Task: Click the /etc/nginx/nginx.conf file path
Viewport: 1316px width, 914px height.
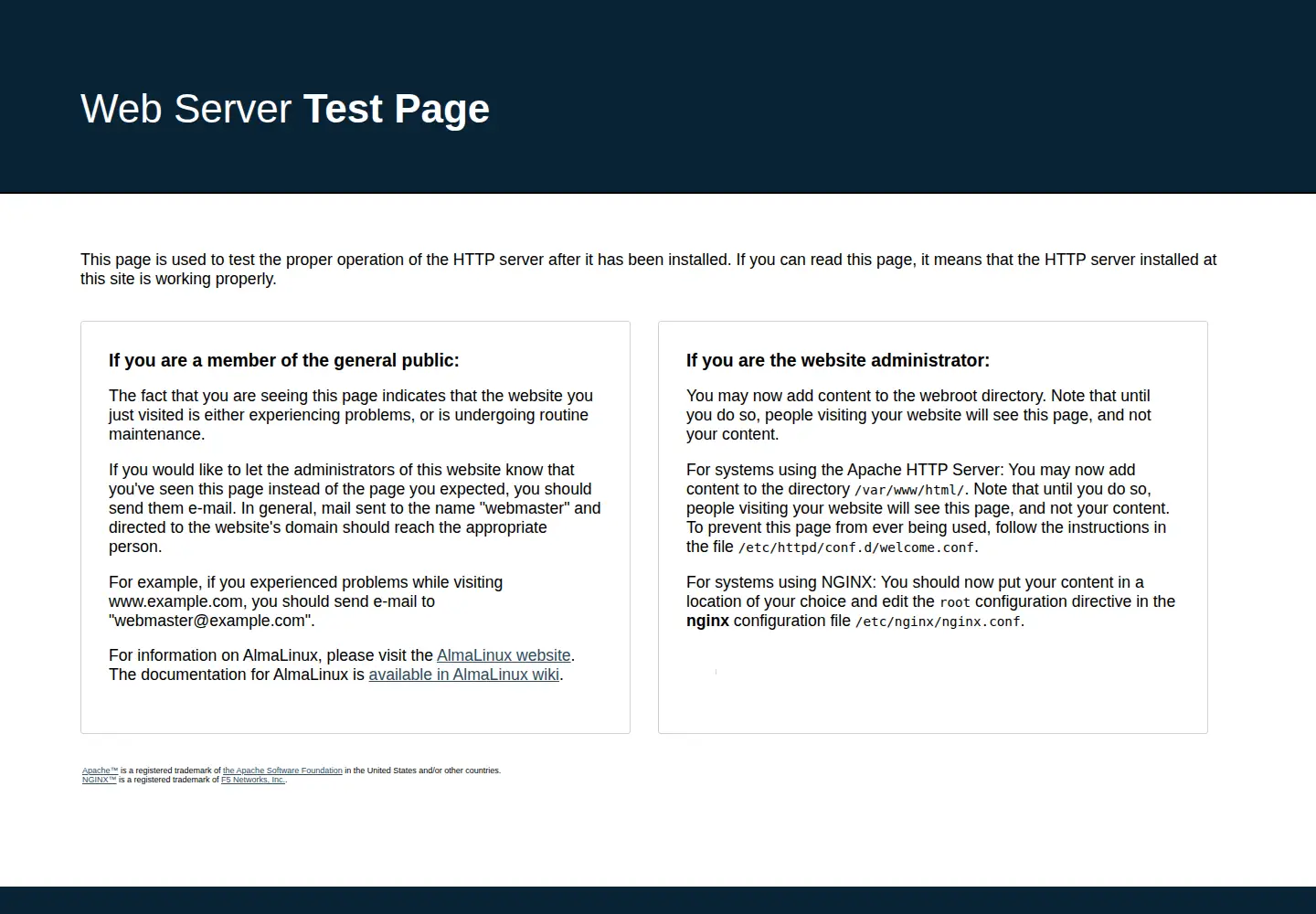Action: [938, 622]
